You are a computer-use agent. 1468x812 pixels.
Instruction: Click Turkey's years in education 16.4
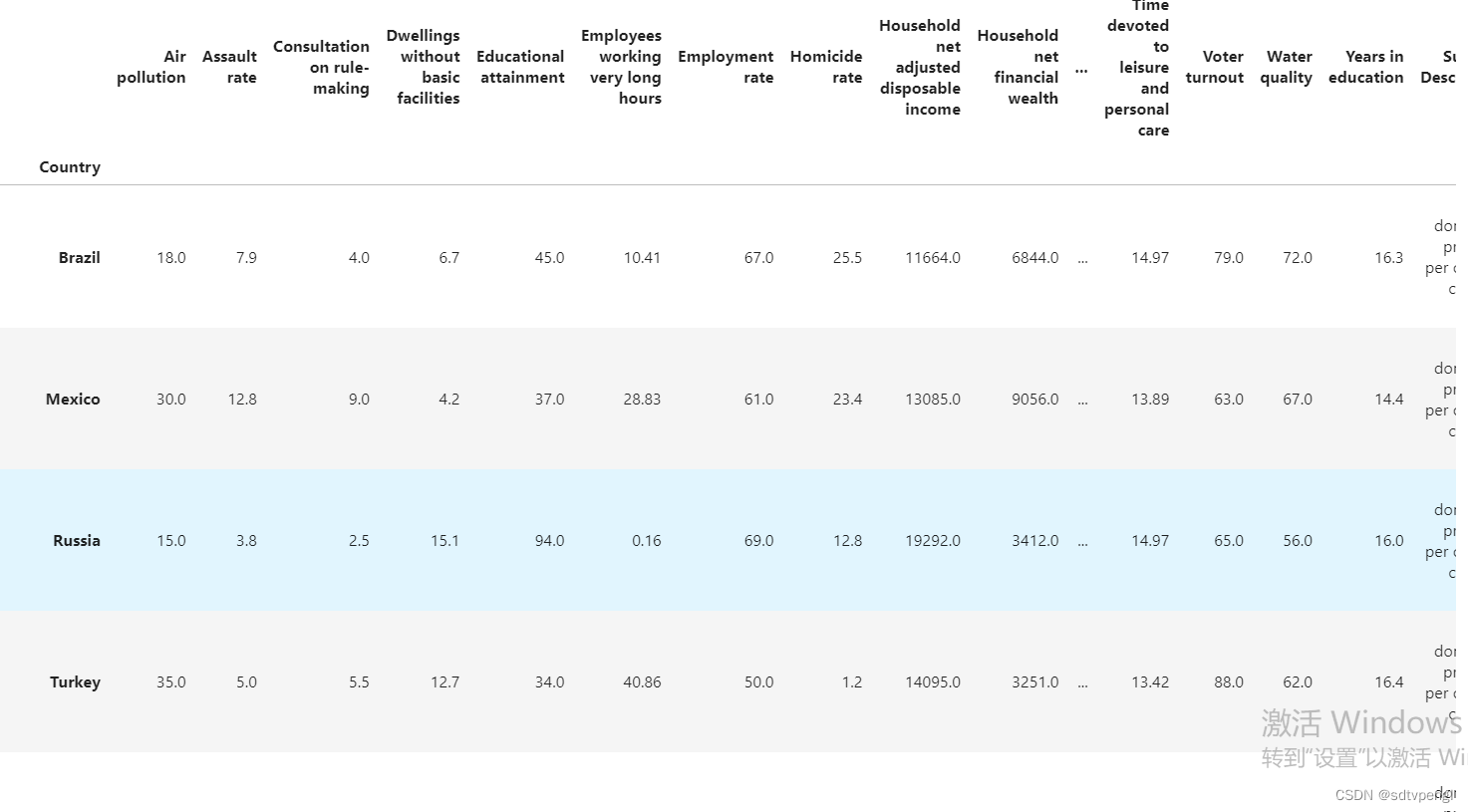click(x=1389, y=681)
